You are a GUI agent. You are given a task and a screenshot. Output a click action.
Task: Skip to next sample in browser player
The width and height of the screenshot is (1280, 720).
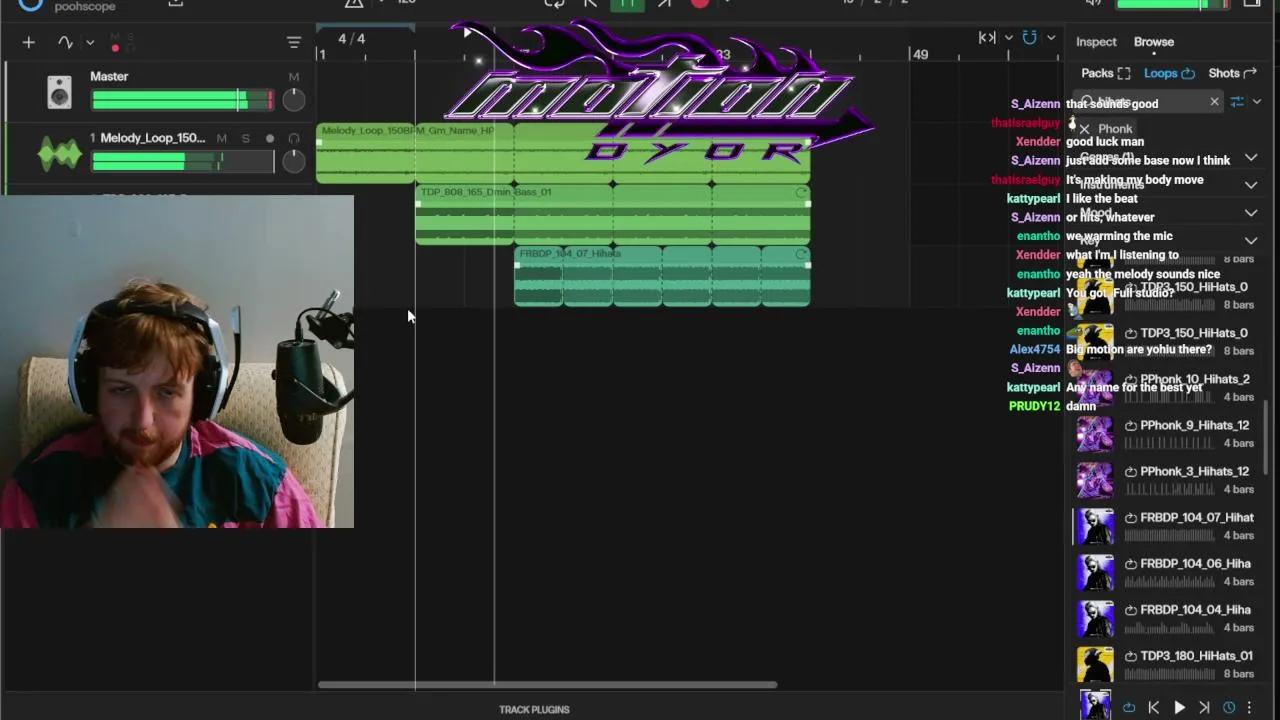pyautogui.click(x=1204, y=707)
